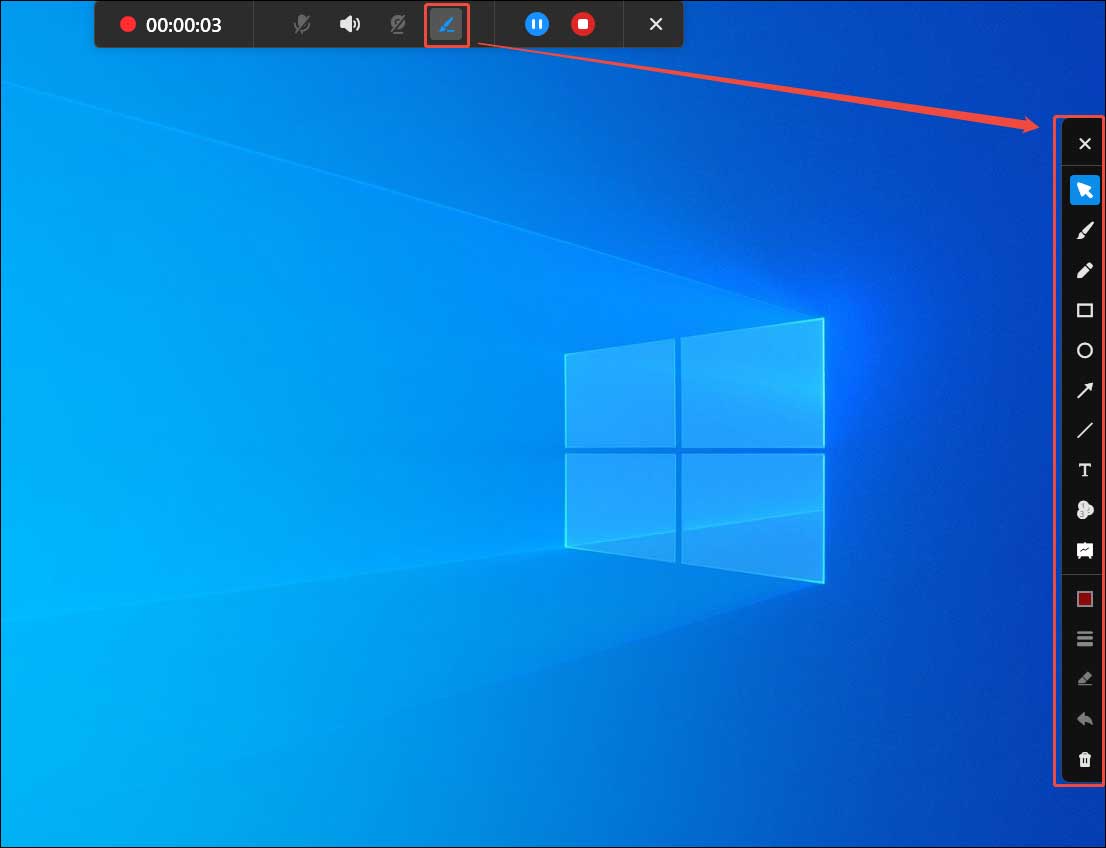The image size is (1106, 848).
Task: Choose the ellipse shape tool
Action: click(x=1084, y=350)
